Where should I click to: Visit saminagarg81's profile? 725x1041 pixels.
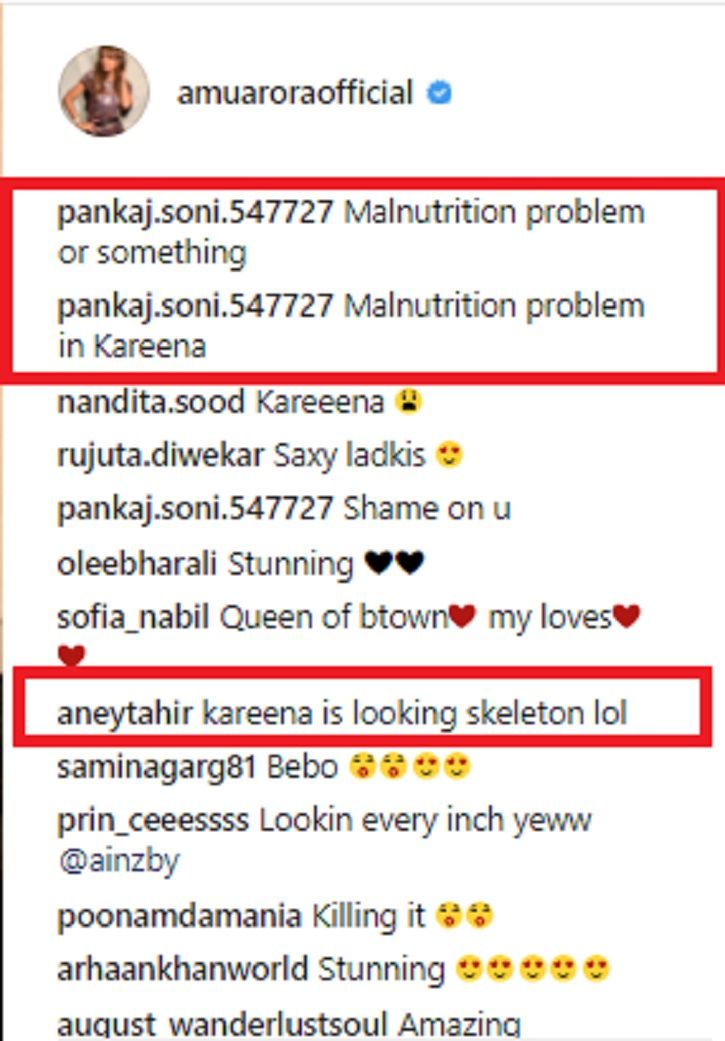157,768
